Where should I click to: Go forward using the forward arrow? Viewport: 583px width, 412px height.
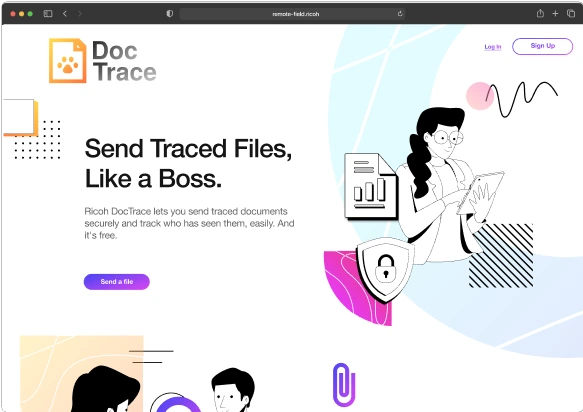pyautogui.click(x=80, y=14)
